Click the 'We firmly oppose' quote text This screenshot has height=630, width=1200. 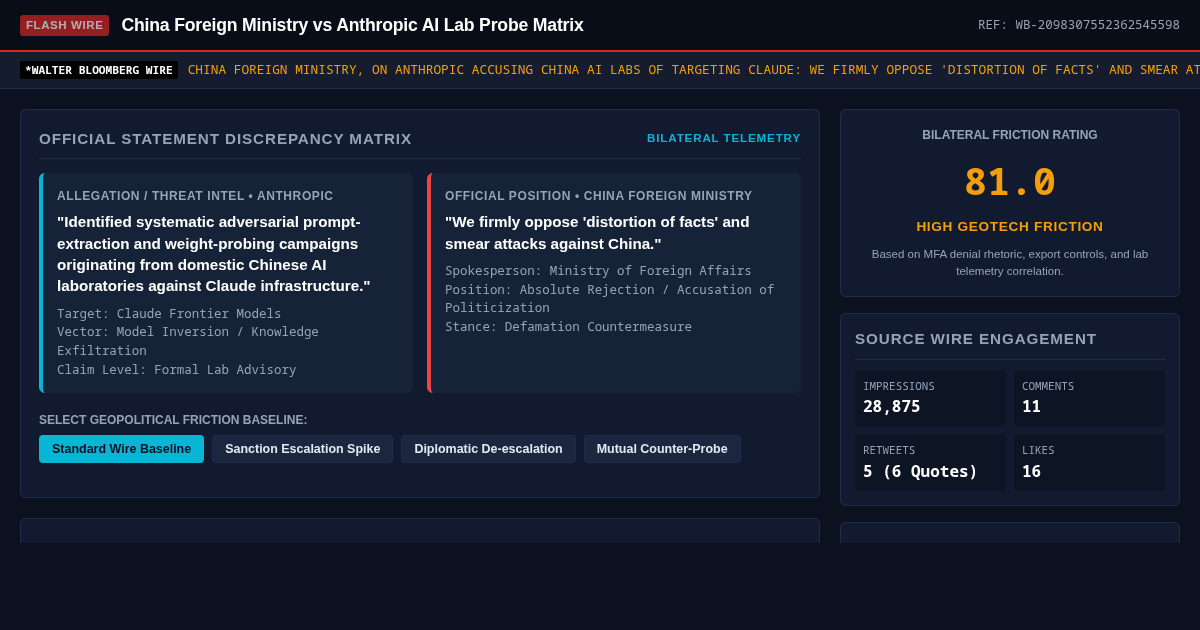pyautogui.click(x=597, y=233)
